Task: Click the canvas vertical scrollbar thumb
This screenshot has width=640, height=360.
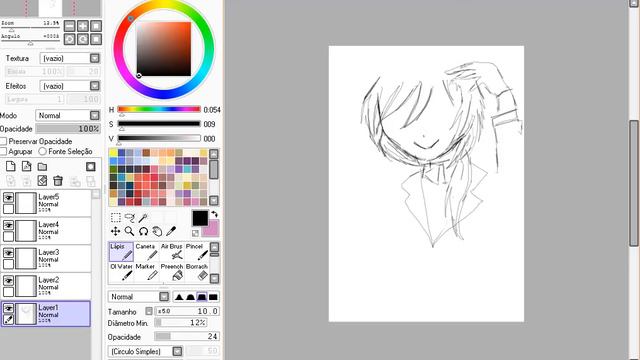Action: click(x=634, y=183)
